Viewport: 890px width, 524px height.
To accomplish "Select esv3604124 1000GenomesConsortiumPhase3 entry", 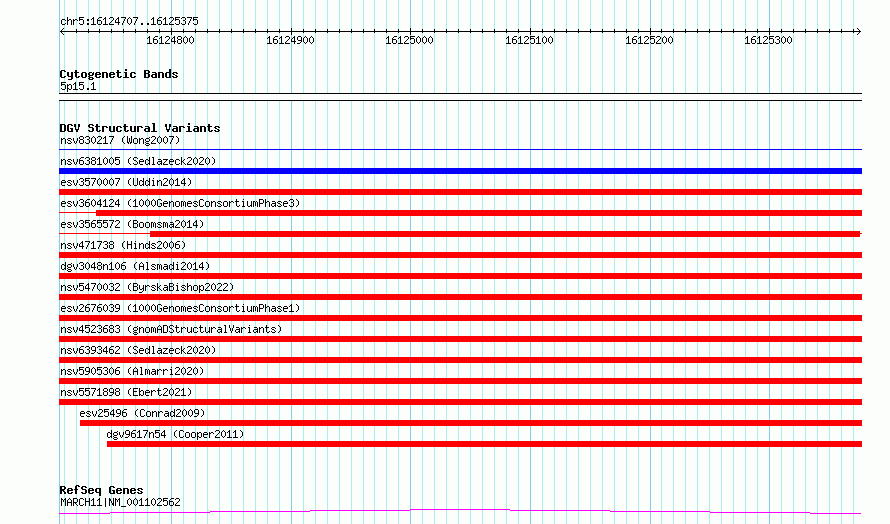I will (180, 203).
